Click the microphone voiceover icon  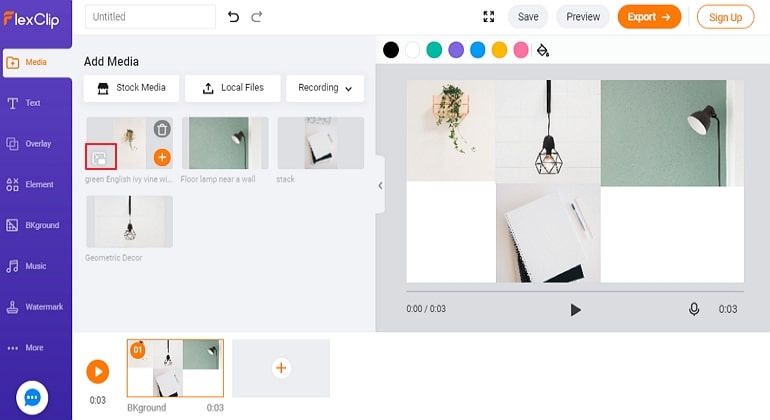click(694, 309)
